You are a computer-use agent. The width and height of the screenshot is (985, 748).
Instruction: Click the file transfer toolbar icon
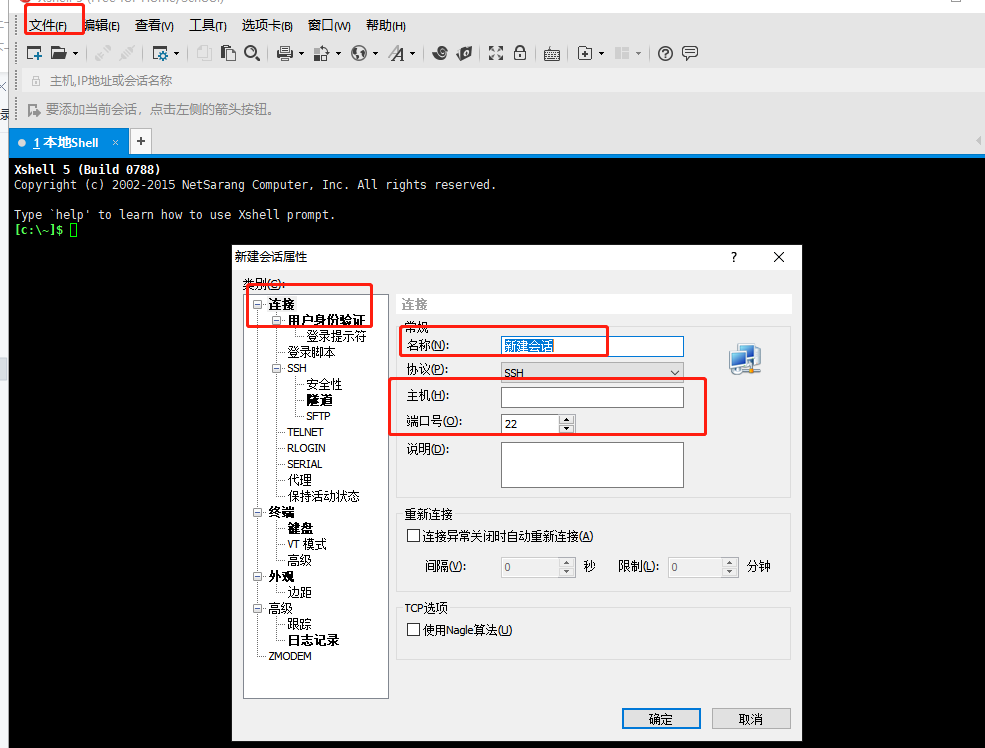[x=321, y=53]
